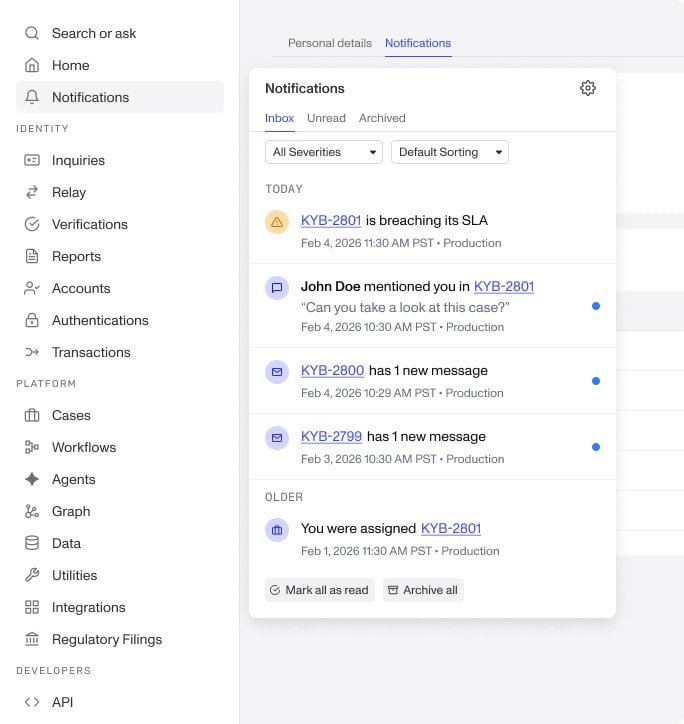Click the Search or ask field
The image size is (684, 724).
(120, 33)
